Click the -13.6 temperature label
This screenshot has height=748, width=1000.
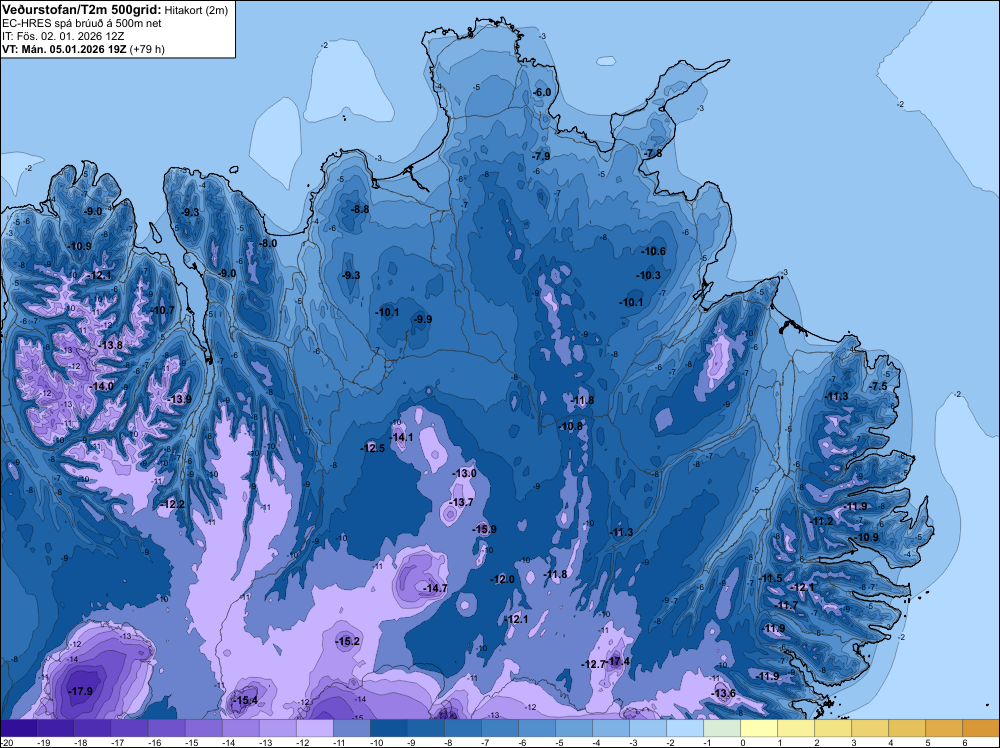coord(724,693)
